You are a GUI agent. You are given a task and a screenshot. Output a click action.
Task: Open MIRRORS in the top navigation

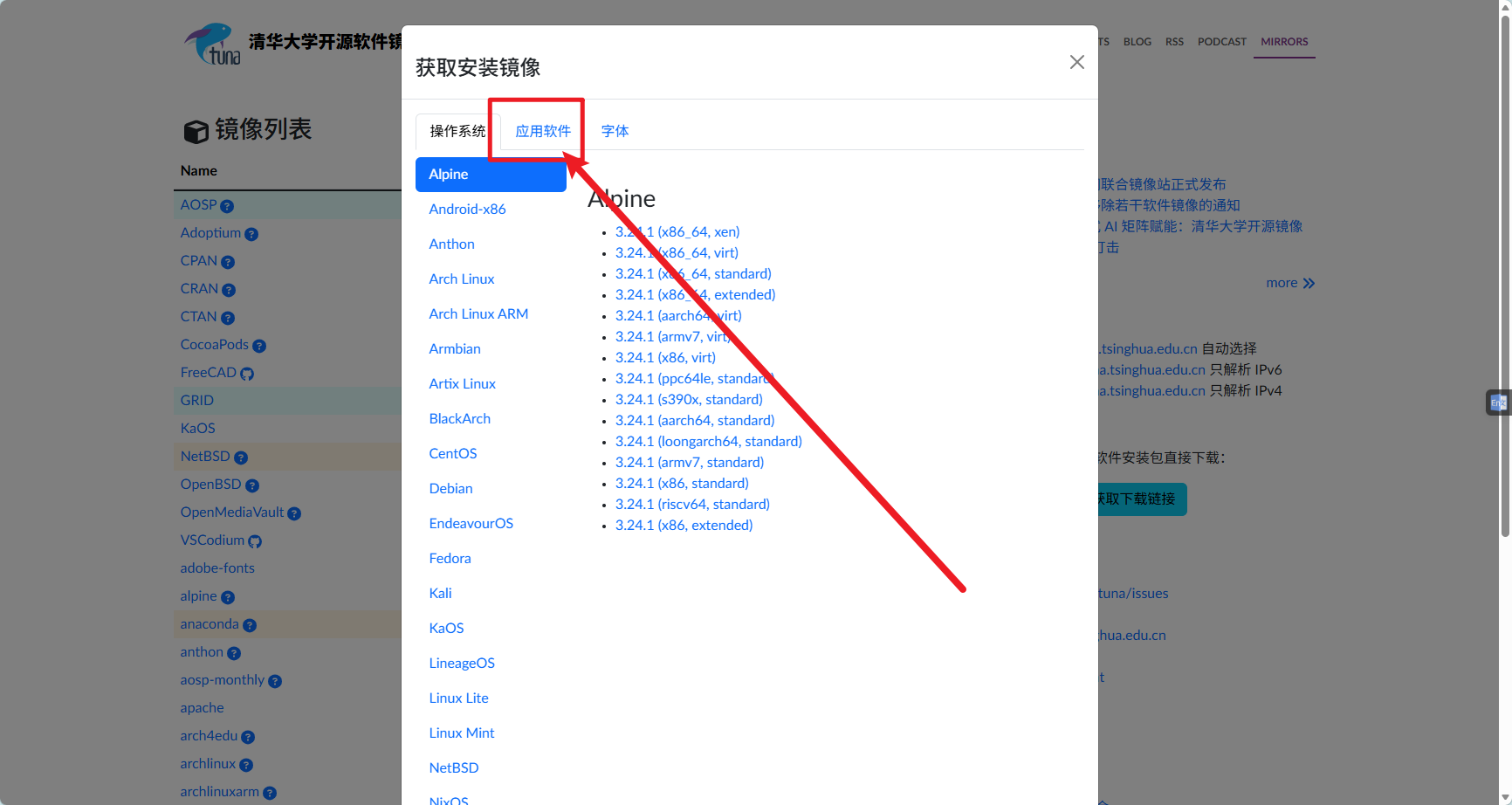[1284, 42]
